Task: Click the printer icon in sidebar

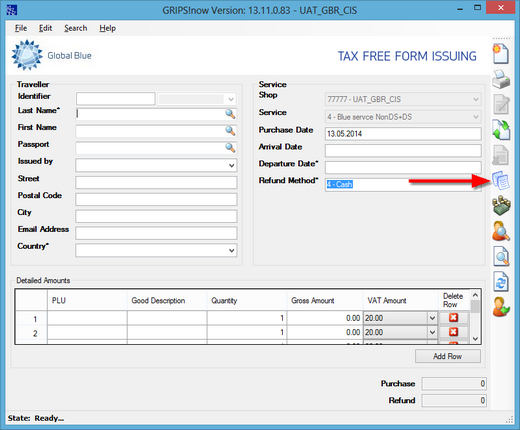Action: click(x=501, y=79)
